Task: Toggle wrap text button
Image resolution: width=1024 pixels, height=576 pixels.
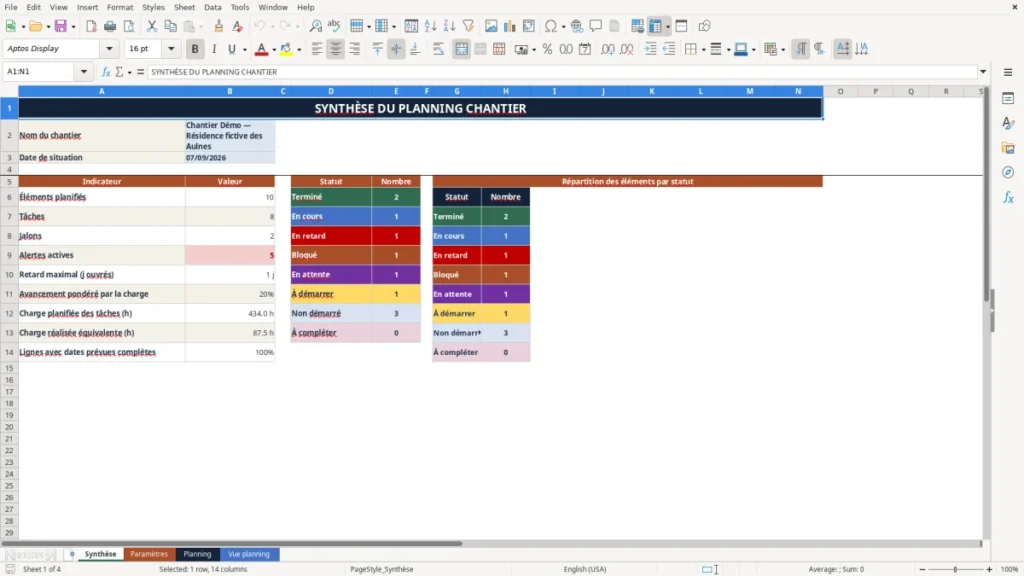Action: [438, 49]
